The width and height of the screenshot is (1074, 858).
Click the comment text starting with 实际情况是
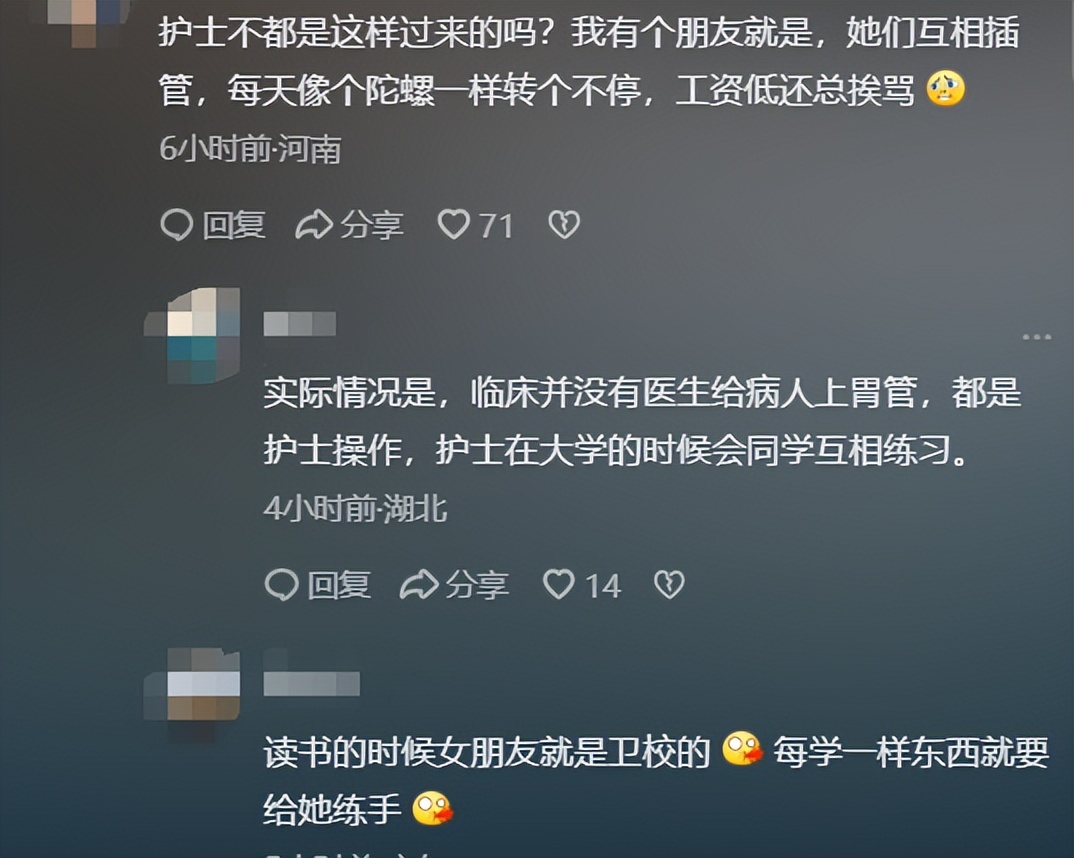pos(642,421)
